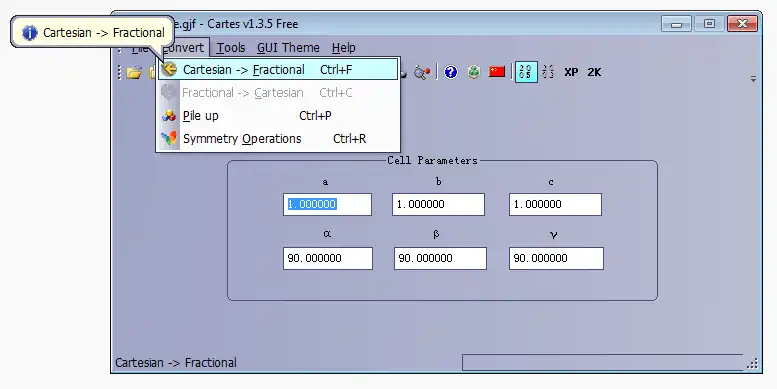Click the magnifier molecule toolbar icon

point(422,72)
